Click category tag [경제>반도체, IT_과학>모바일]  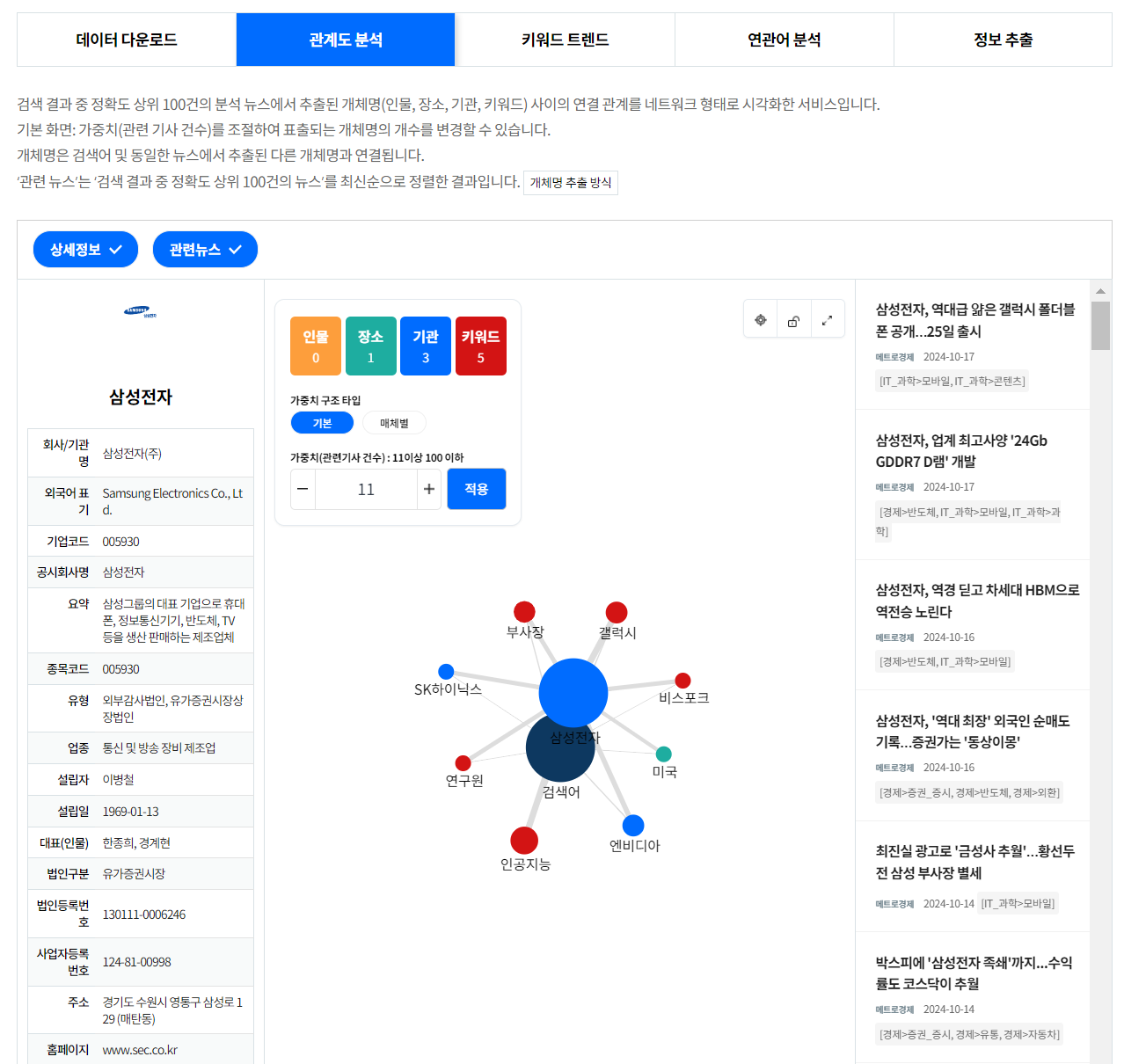tap(945, 661)
